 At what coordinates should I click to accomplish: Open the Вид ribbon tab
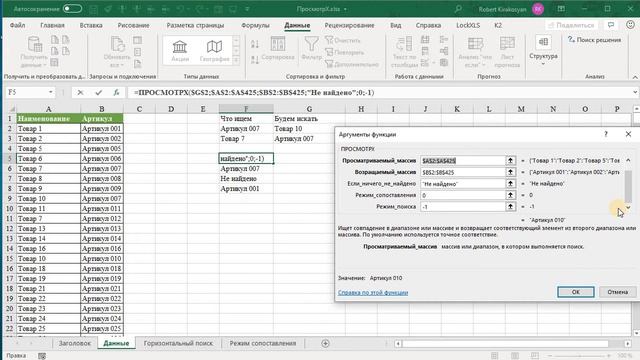point(396,25)
